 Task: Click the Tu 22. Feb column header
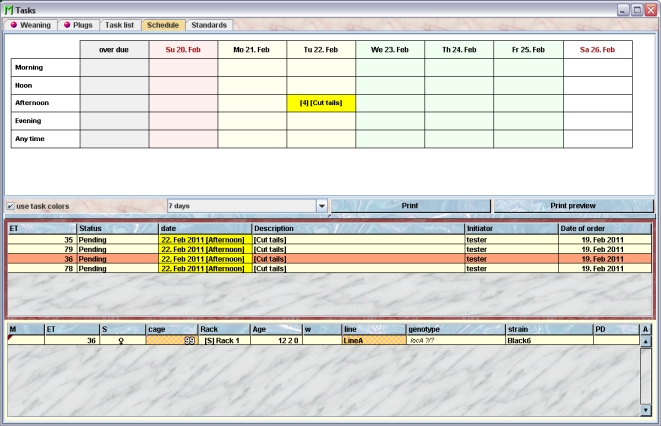321,48
